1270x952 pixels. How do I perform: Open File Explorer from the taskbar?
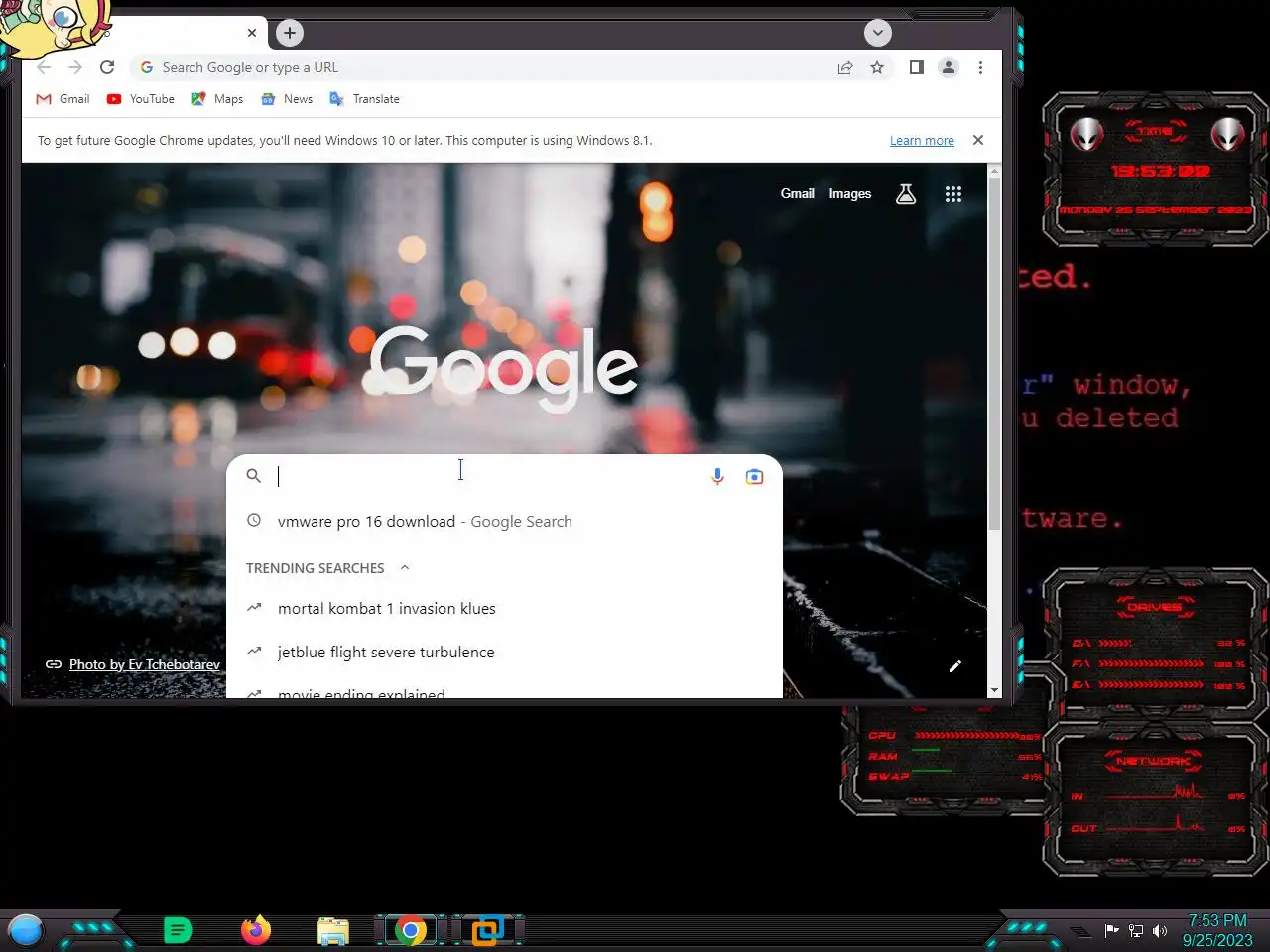click(333, 930)
